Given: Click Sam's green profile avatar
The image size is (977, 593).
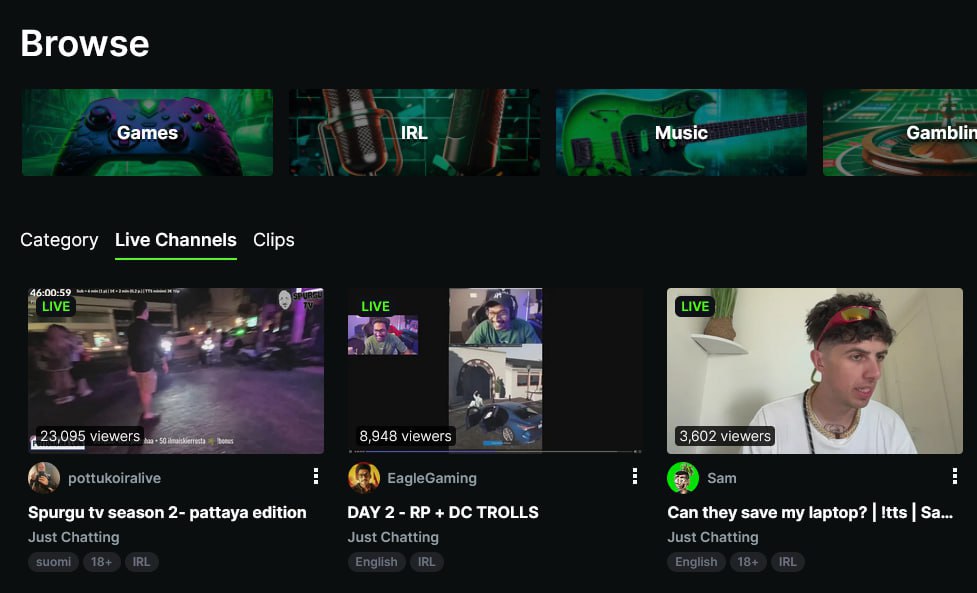Looking at the screenshot, I should click(683, 478).
